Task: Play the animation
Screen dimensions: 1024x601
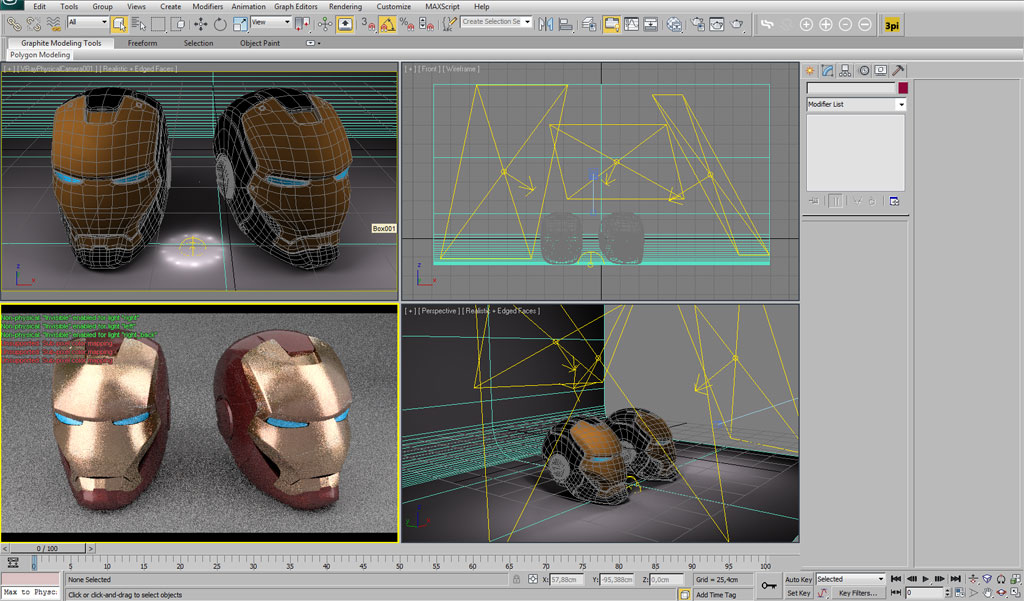Action: coord(925,579)
